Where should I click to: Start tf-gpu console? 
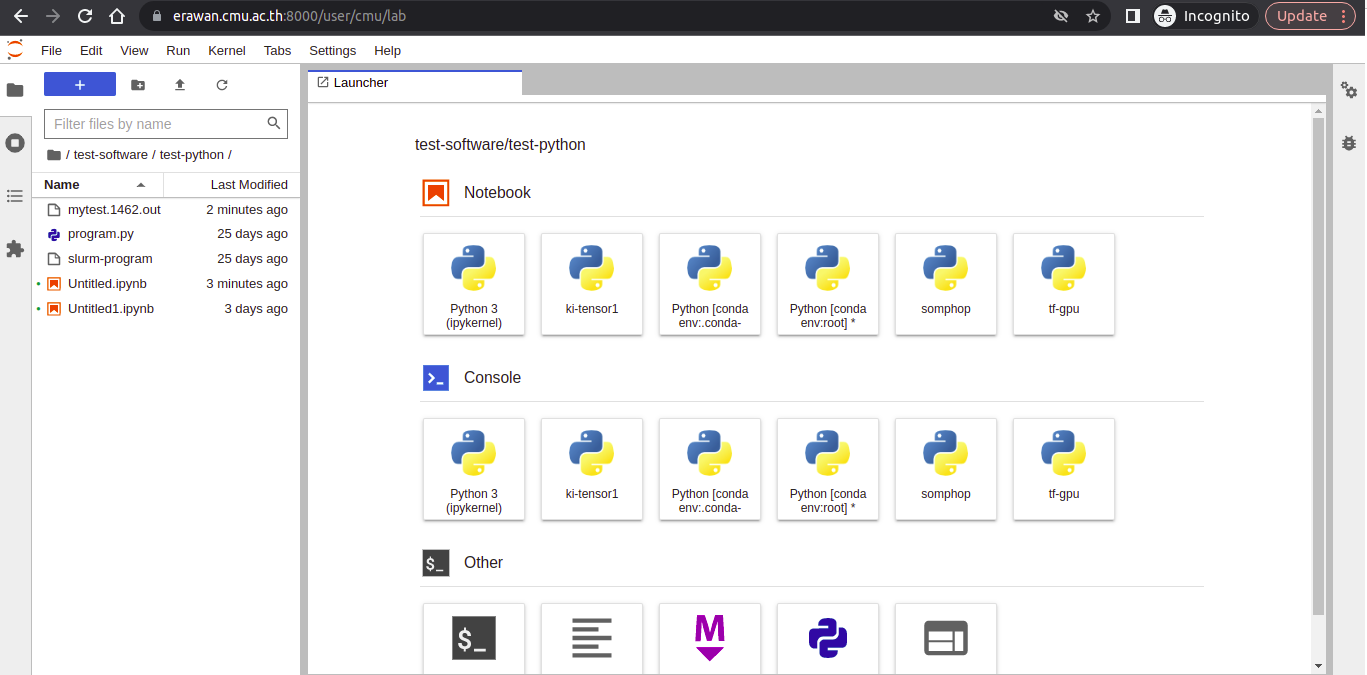[x=1064, y=469]
